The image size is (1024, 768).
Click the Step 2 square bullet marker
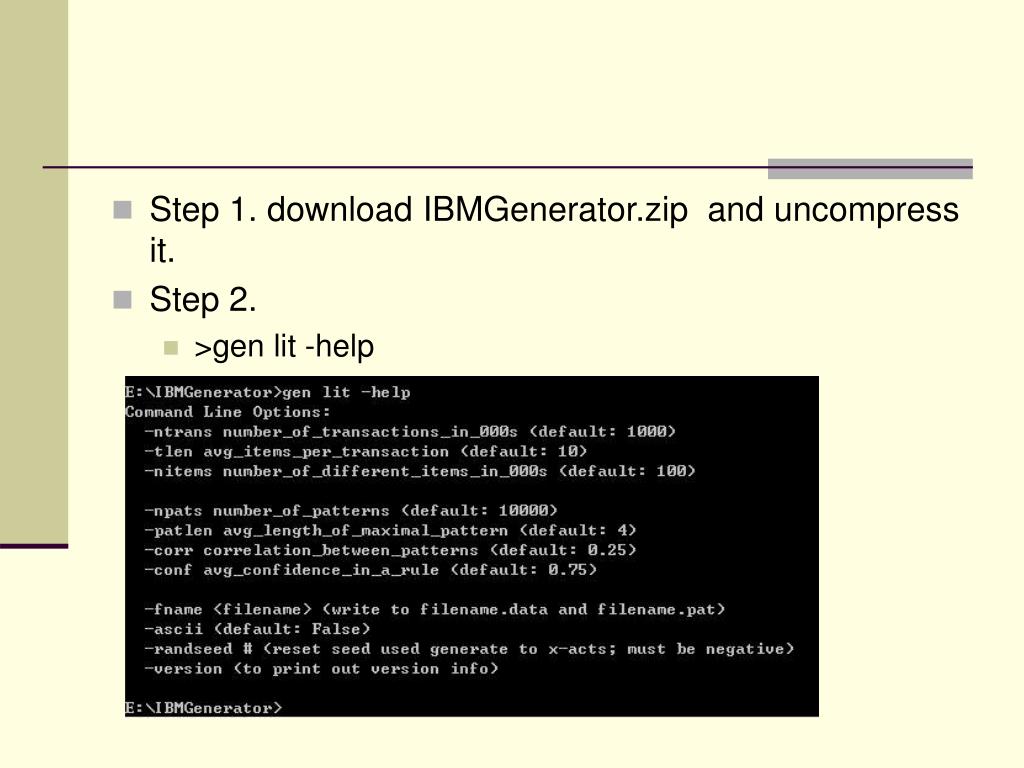coord(122,300)
